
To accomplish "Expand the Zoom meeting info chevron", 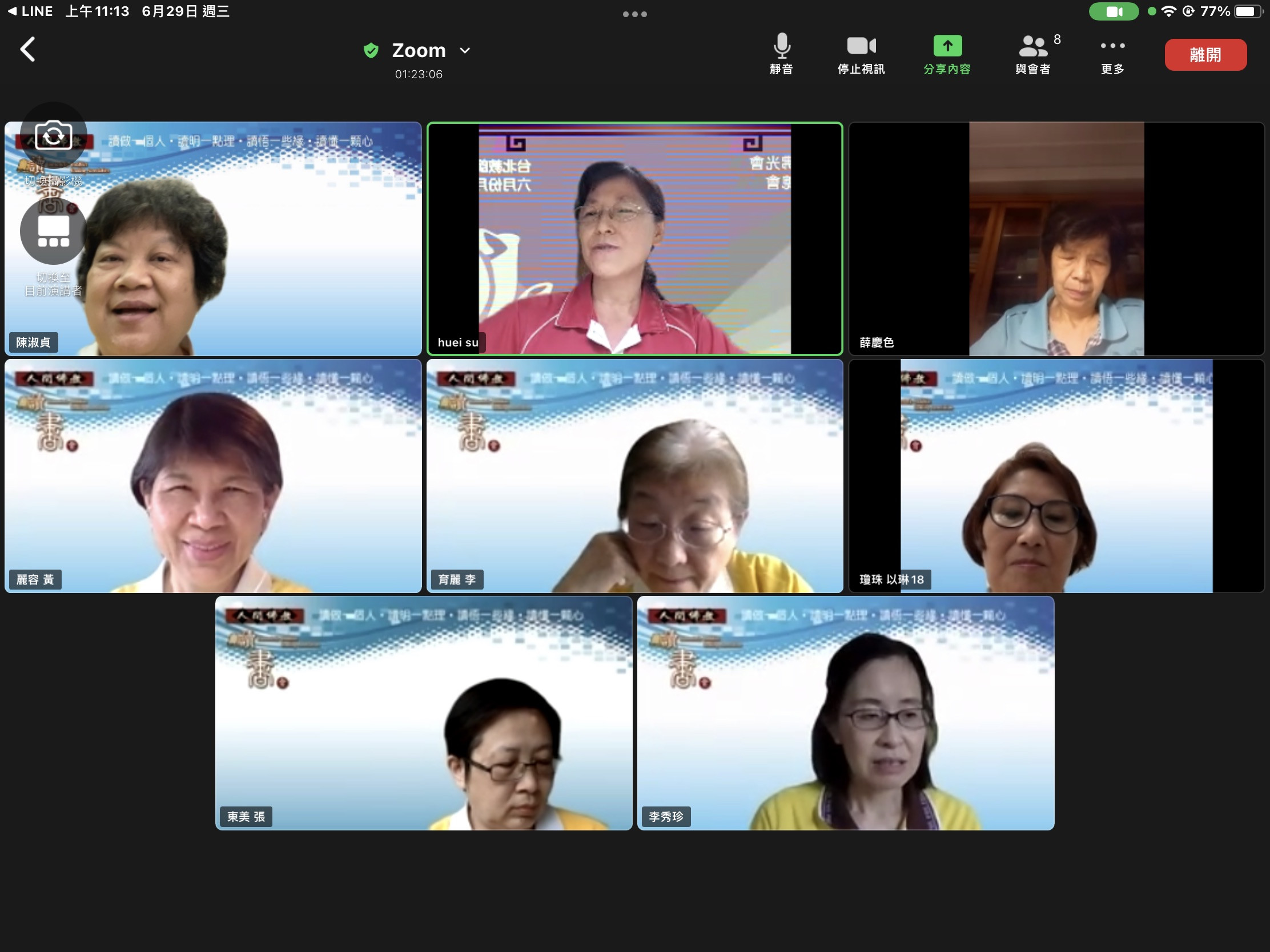I will coord(465,50).
